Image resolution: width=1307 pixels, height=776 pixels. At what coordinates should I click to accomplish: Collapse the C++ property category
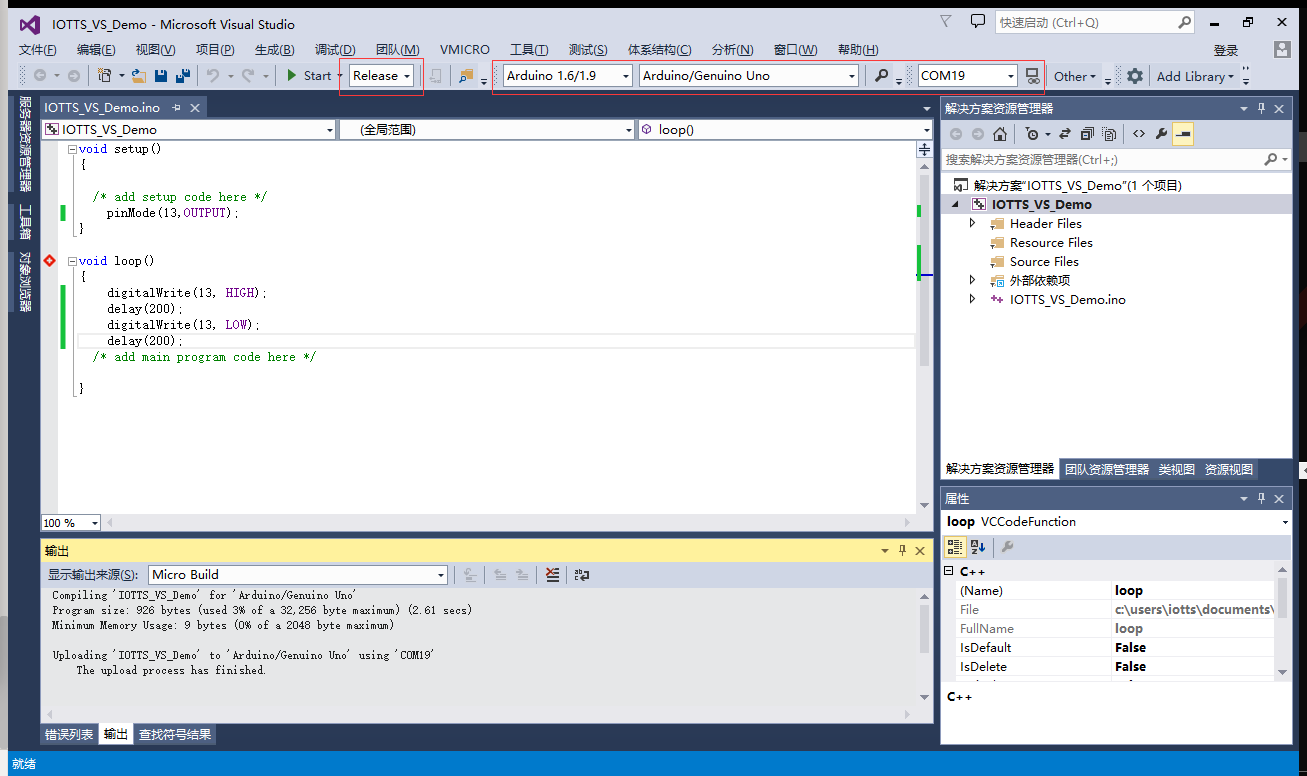(x=949, y=571)
